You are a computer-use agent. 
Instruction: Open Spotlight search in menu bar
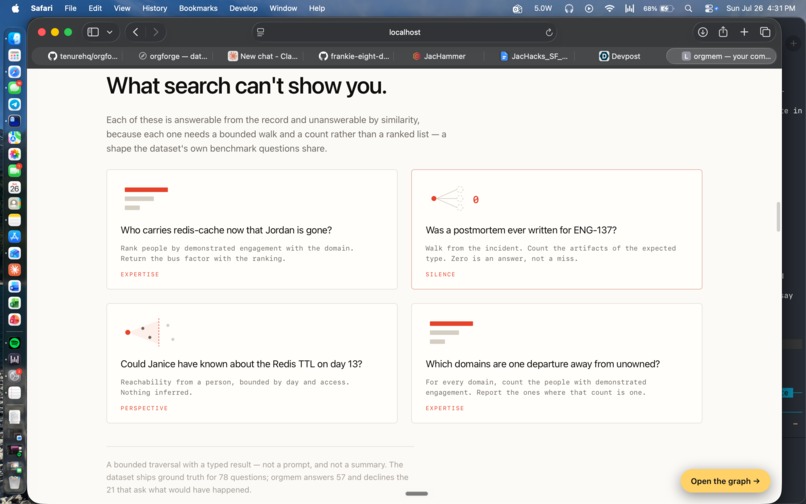point(688,8)
